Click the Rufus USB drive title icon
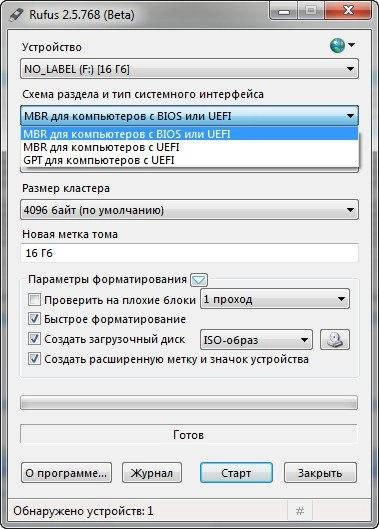The height and width of the screenshot is (529, 379). (x=17, y=15)
